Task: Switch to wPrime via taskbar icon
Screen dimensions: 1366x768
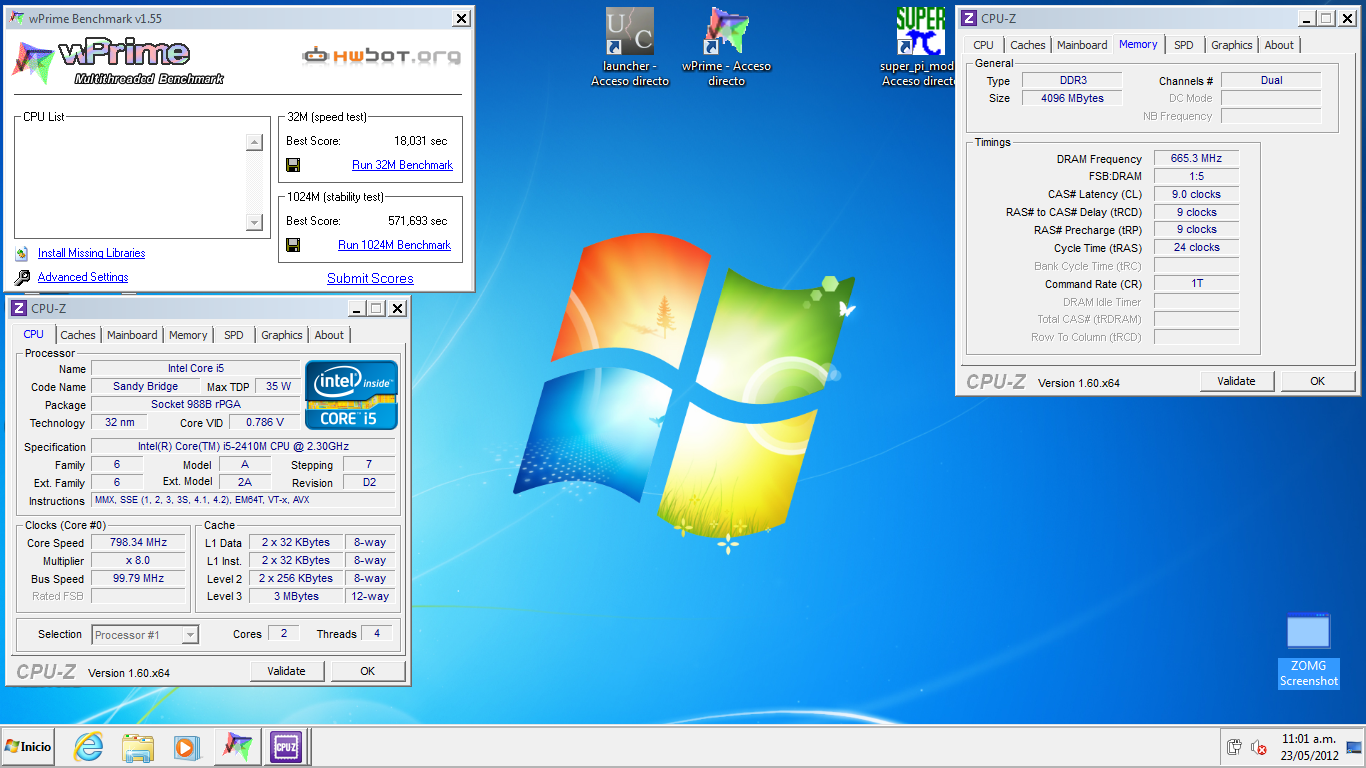Action: tap(237, 747)
